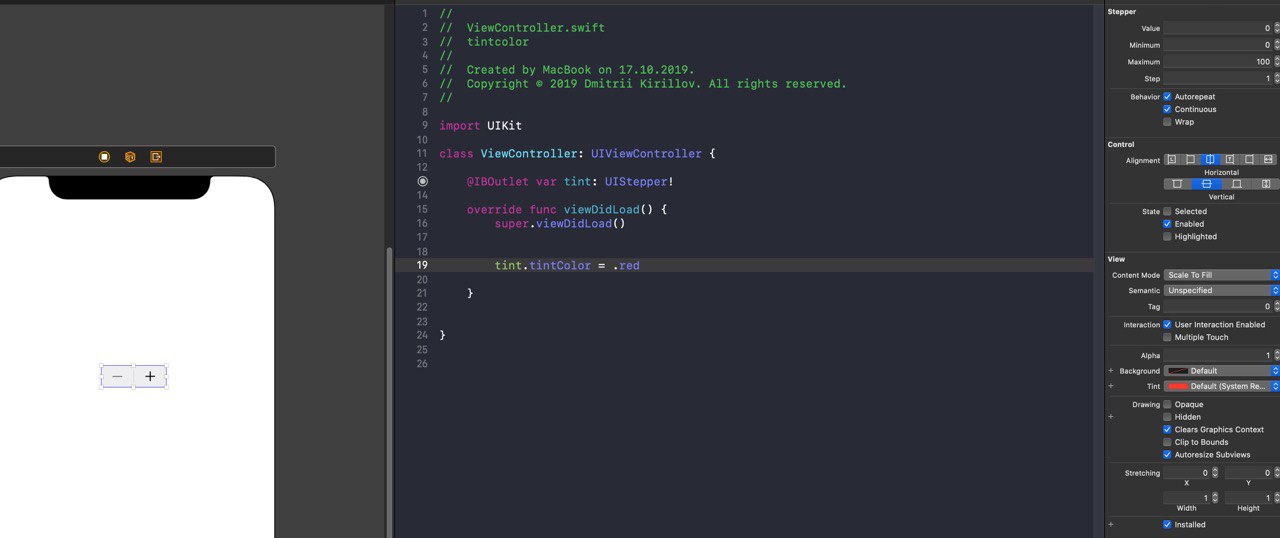Toggle User Interaction Enabled

click(x=1167, y=325)
